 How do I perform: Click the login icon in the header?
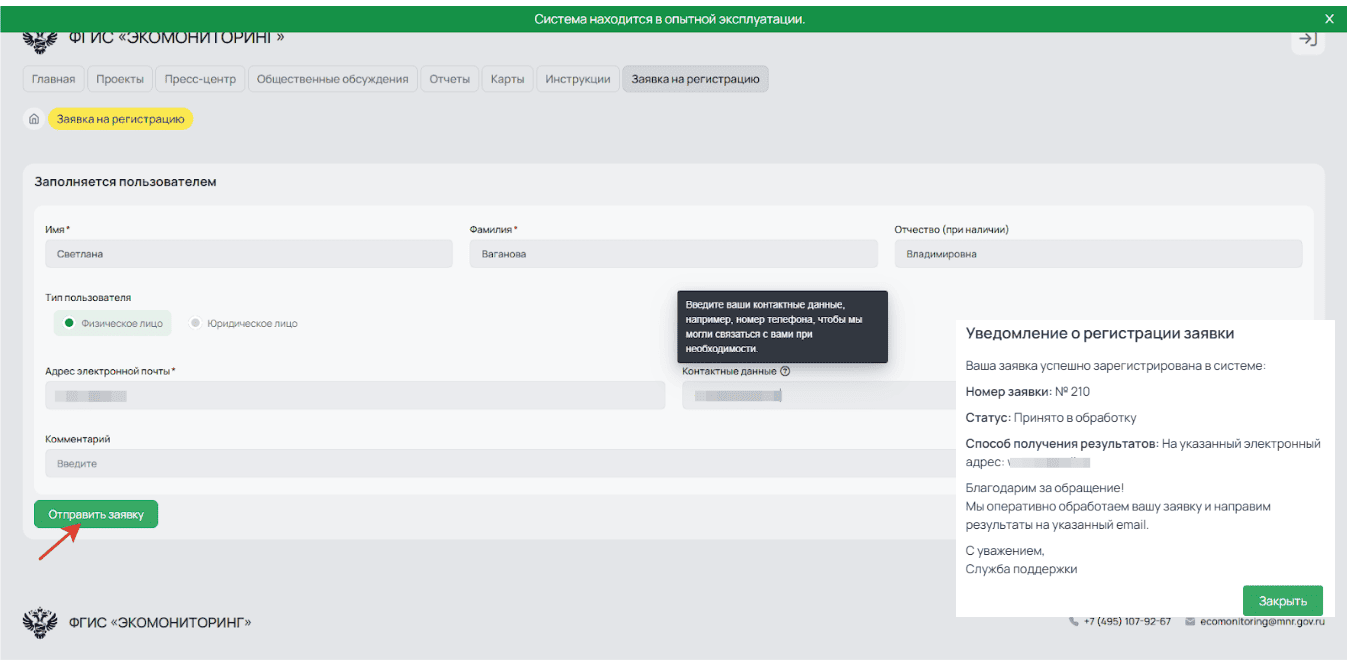click(x=1307, y=40)
